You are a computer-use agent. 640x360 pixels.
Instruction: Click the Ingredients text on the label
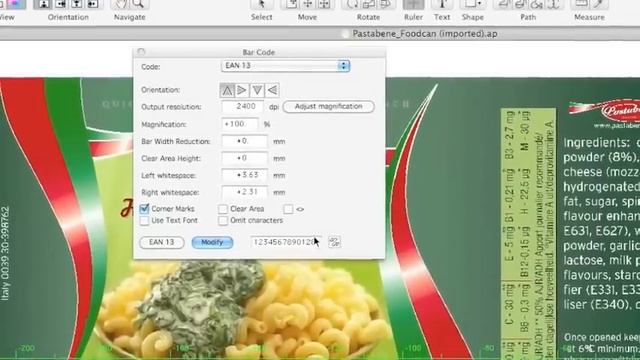(x=596, y=142)
